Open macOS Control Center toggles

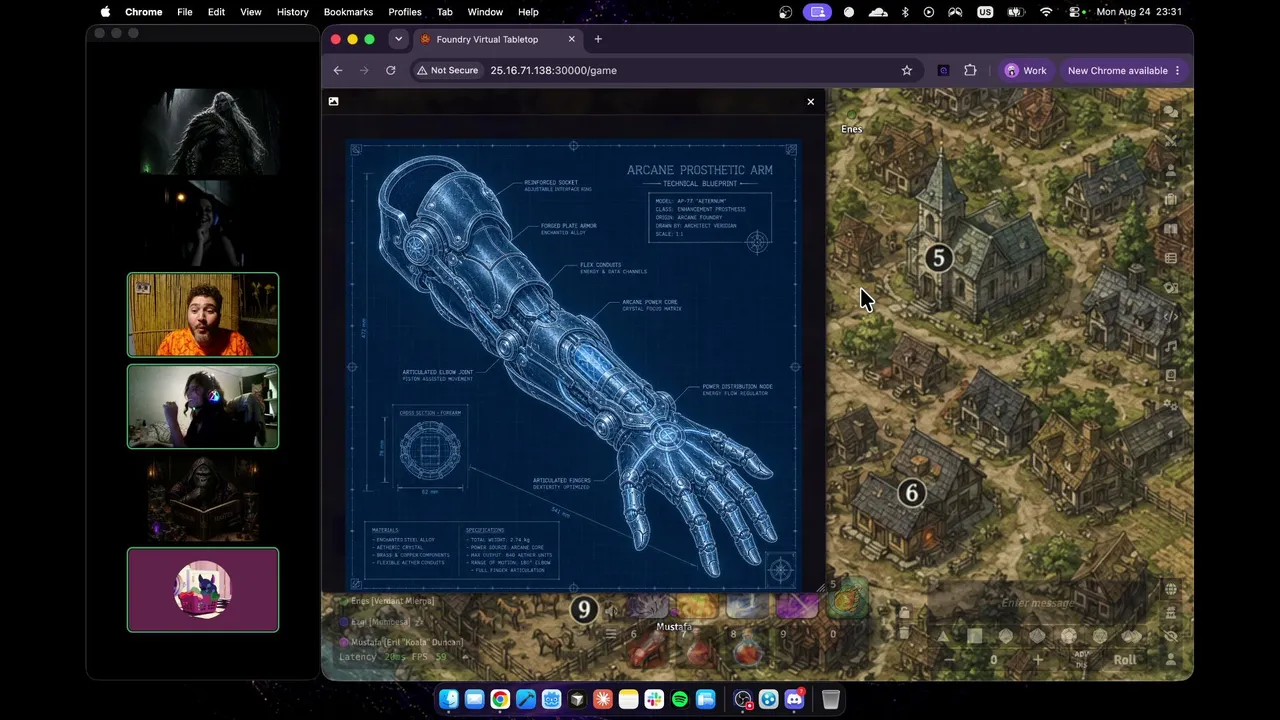pyautogui.click(x=1076, y=12)
